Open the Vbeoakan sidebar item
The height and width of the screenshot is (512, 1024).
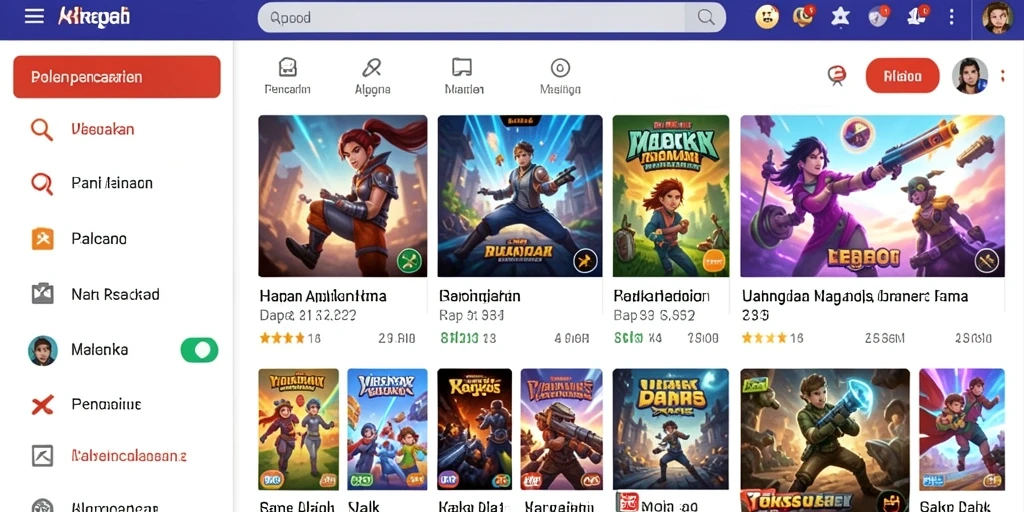[x=103, y=129]
